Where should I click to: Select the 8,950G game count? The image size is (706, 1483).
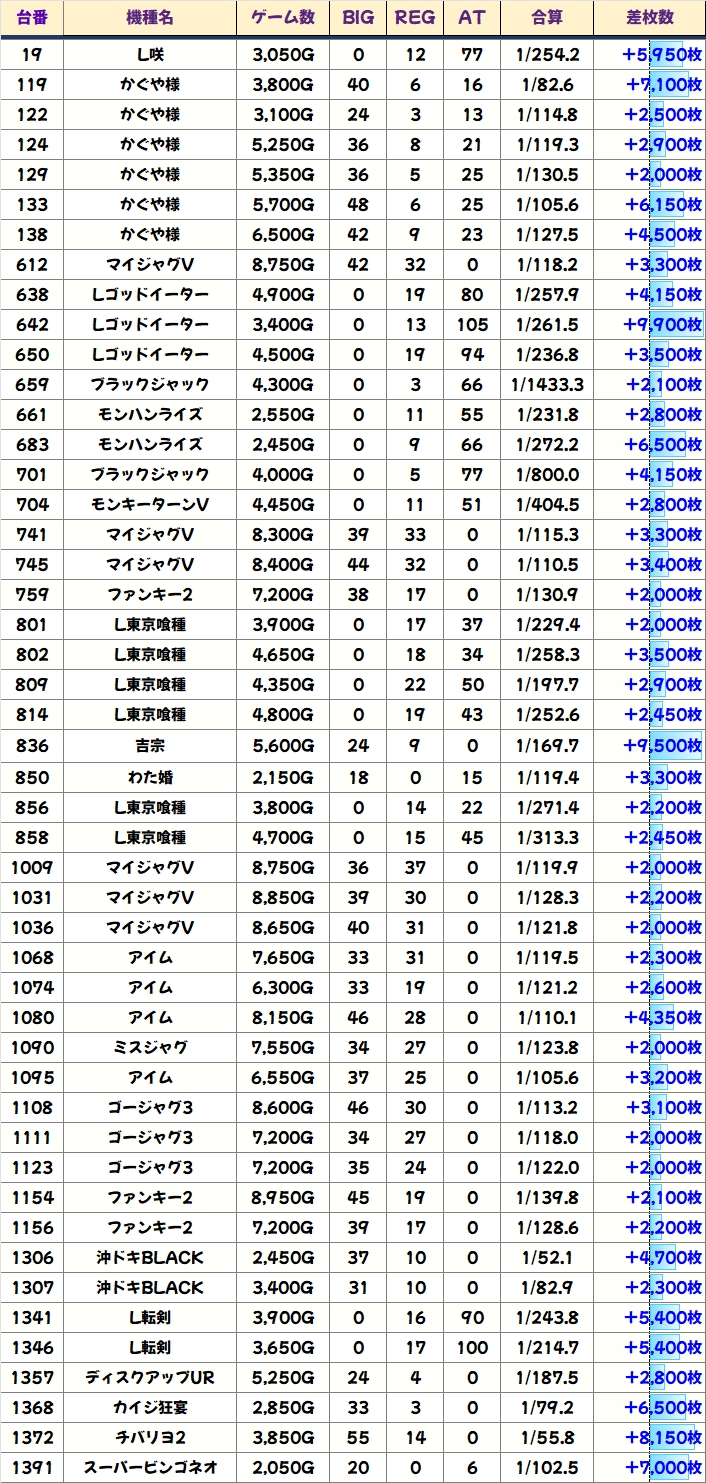click(x=283, y=1198)
